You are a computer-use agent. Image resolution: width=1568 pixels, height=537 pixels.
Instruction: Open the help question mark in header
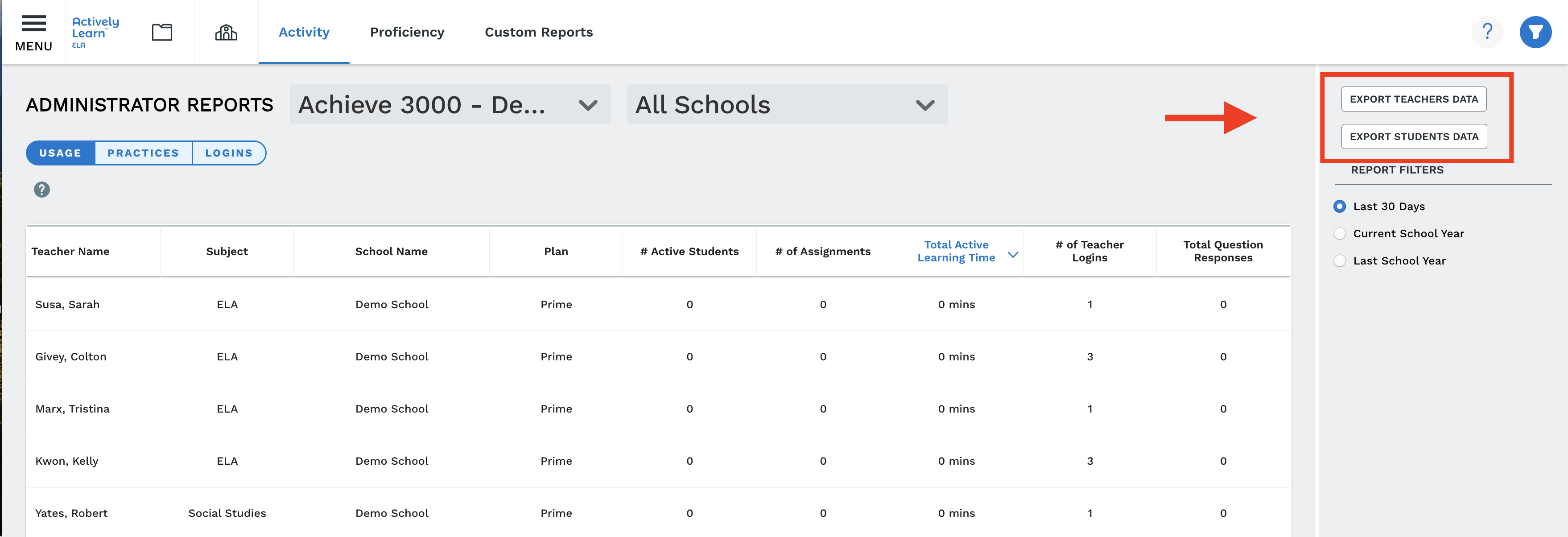1487,32
